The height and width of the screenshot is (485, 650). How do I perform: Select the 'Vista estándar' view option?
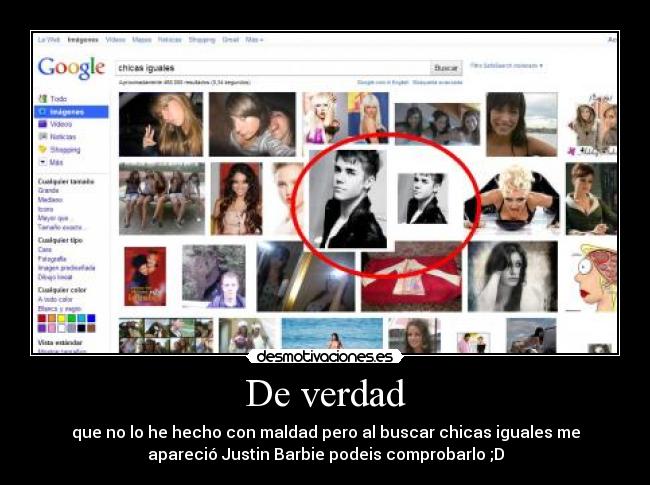(x=60, y=342)
